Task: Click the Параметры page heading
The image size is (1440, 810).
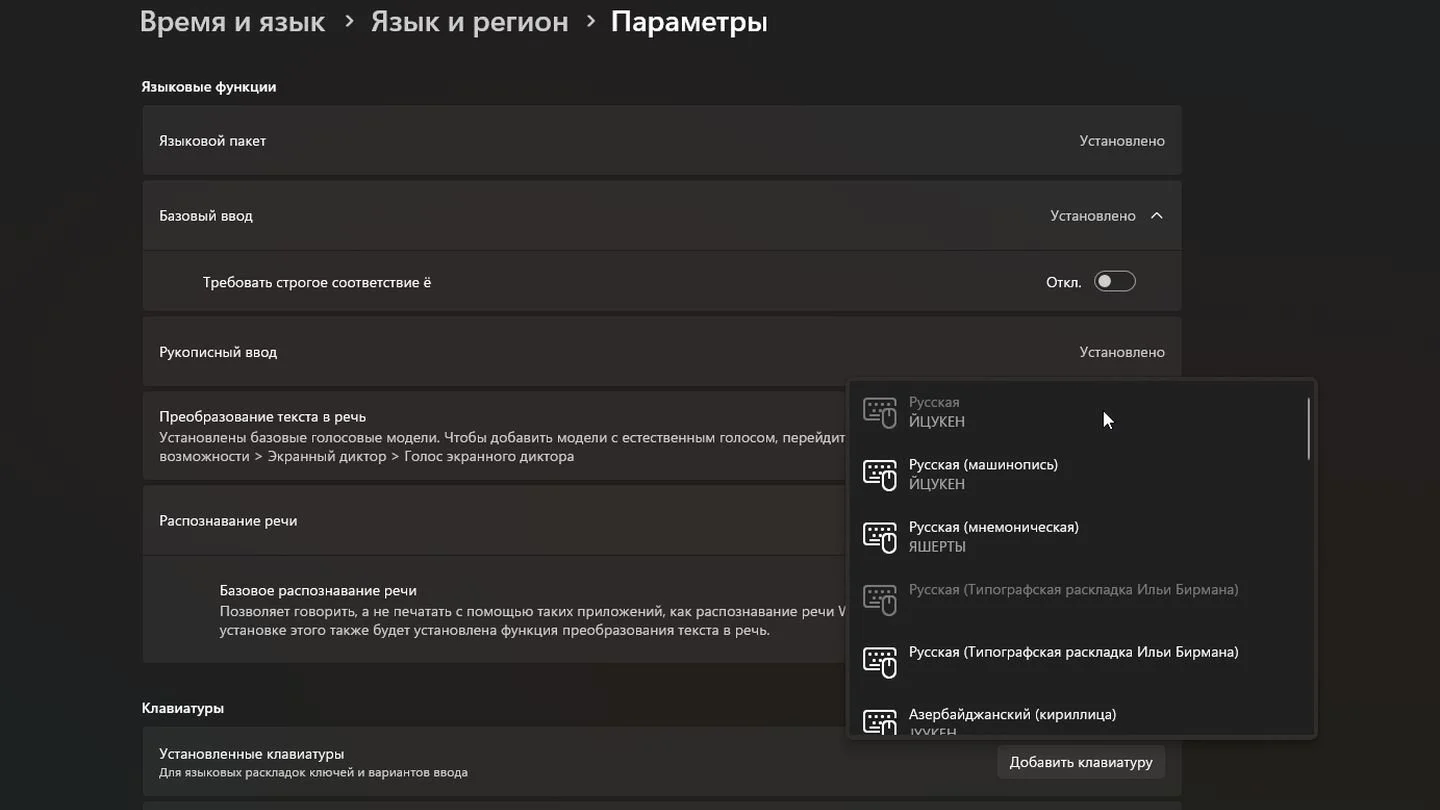Action: (x=689, y=22)
